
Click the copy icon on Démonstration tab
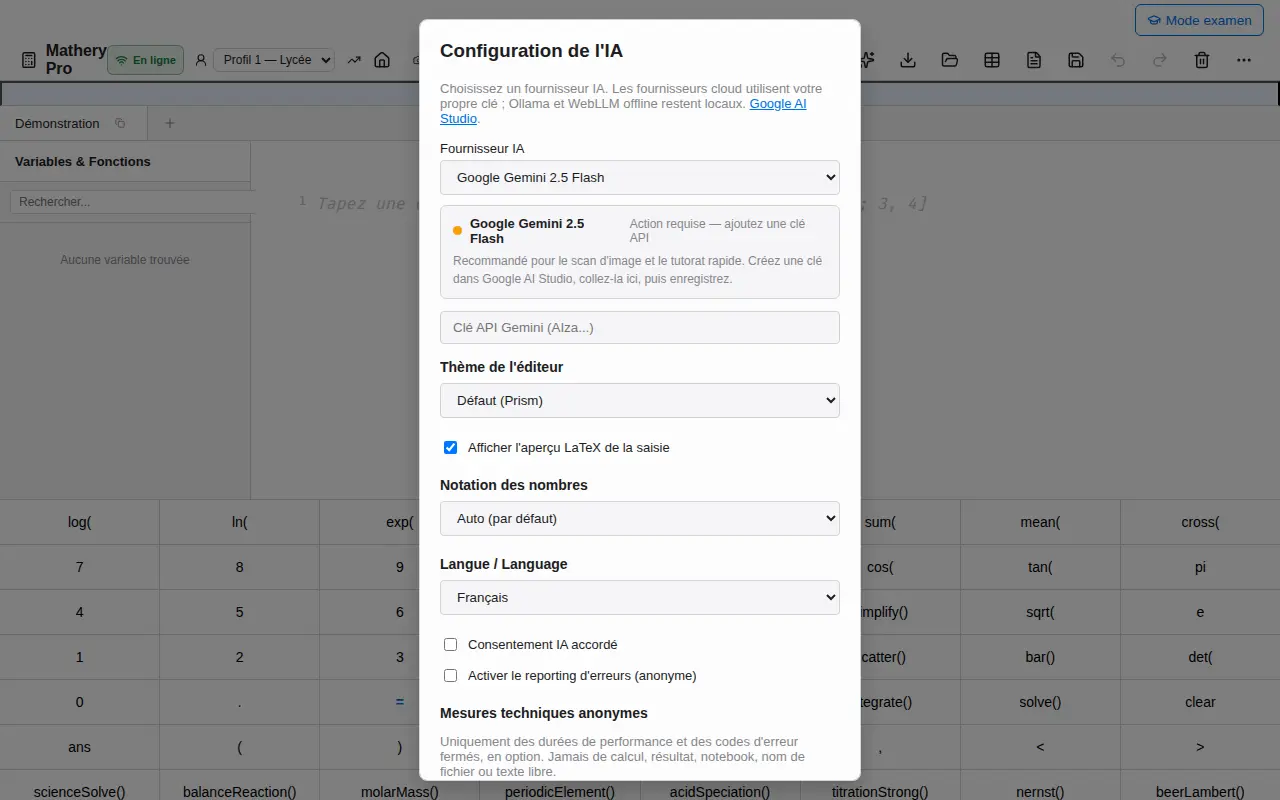coord(120,124)
